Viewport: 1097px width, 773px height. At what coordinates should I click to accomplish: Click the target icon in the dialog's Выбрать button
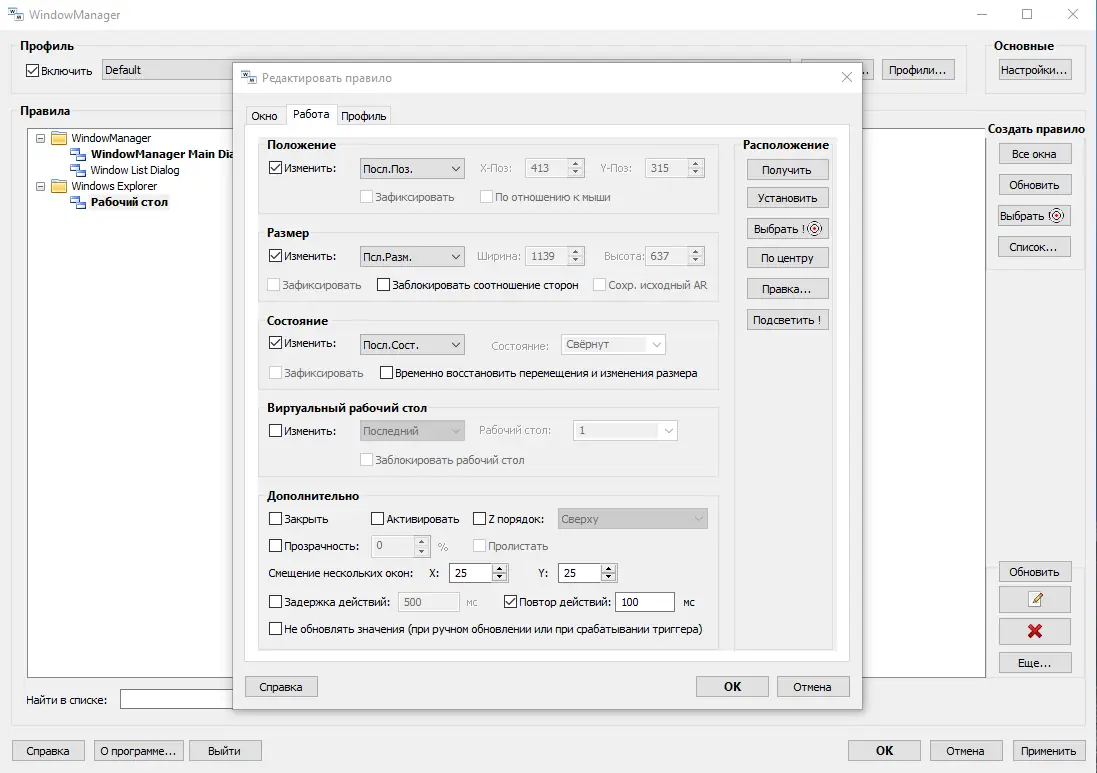[815, 229]
